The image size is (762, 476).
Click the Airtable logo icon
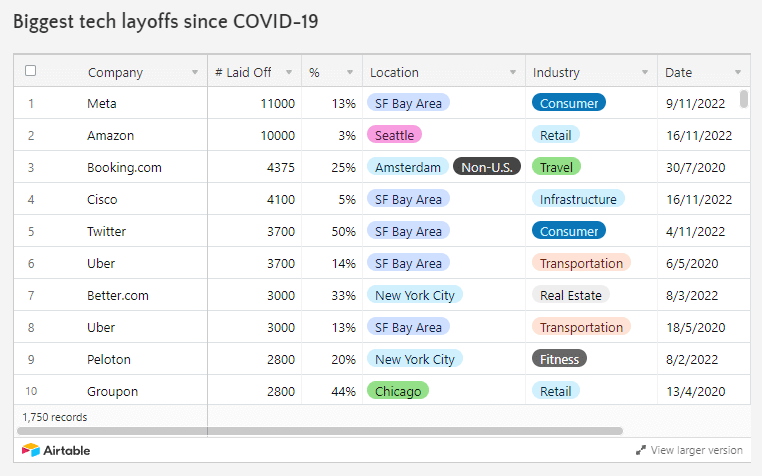[x=31, y=450]
